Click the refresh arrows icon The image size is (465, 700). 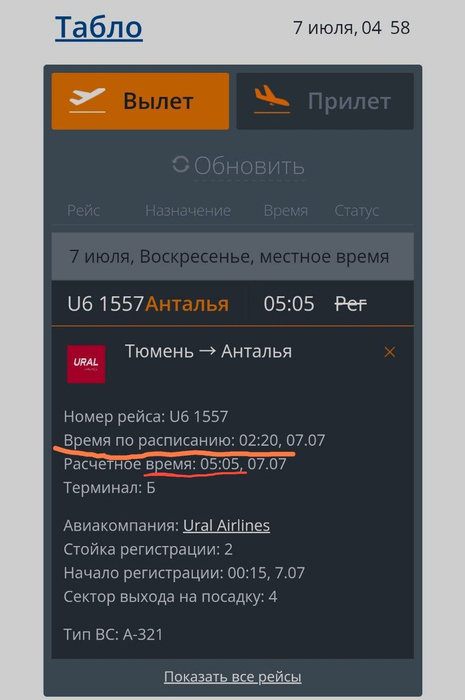[181, 165]
